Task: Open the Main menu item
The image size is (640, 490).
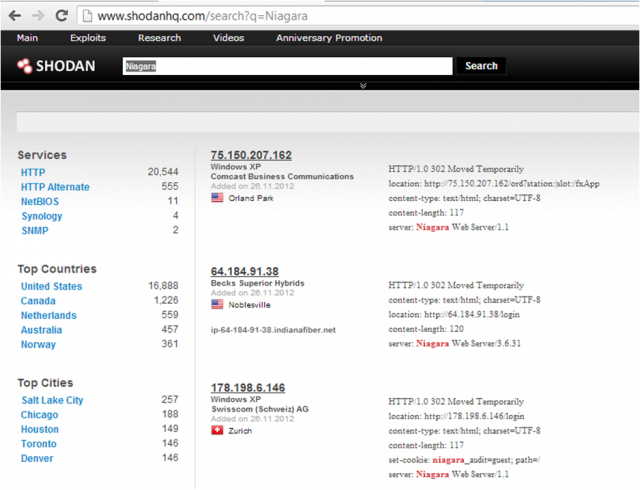Action: point(27,38)
